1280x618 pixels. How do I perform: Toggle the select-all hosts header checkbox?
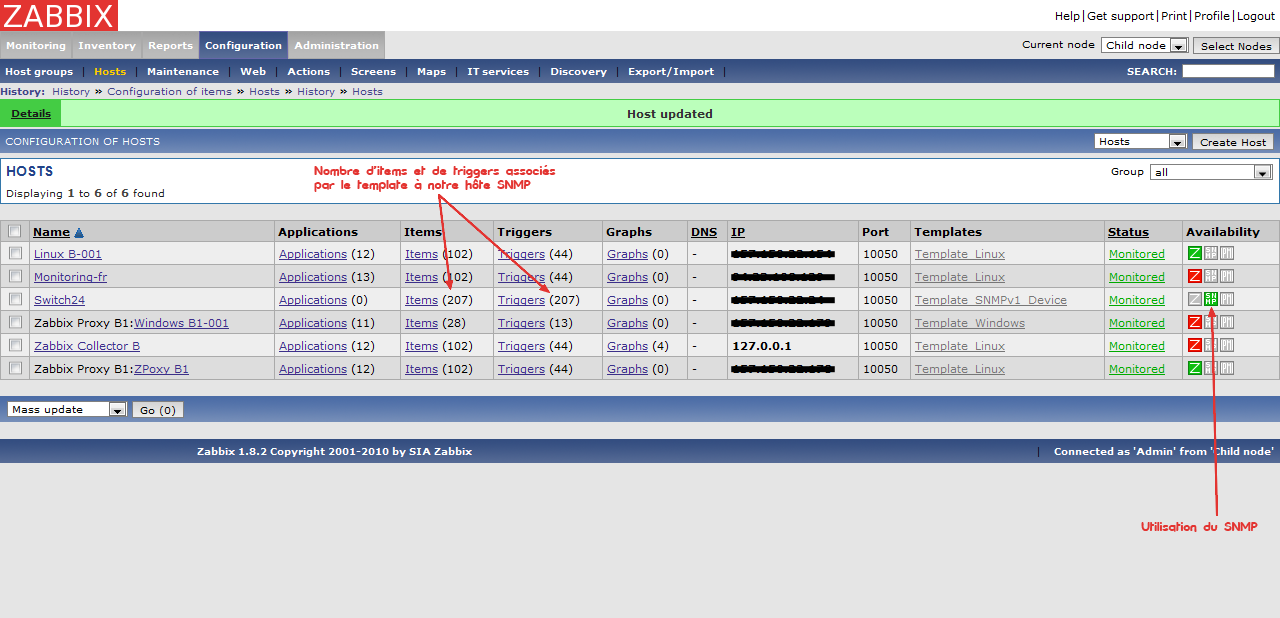coord(15,231)
